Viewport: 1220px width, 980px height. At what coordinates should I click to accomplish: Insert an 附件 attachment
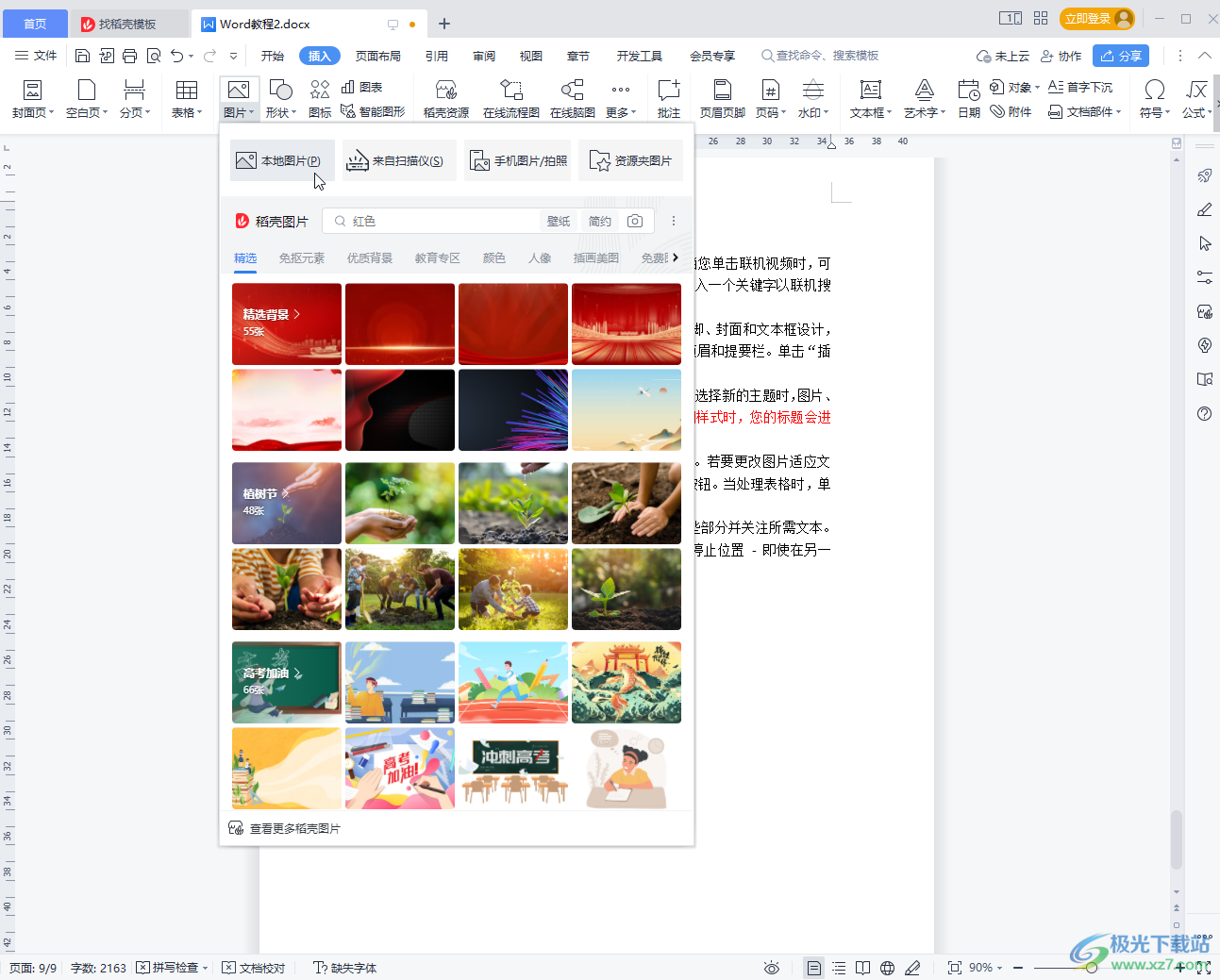(1011, 111)
